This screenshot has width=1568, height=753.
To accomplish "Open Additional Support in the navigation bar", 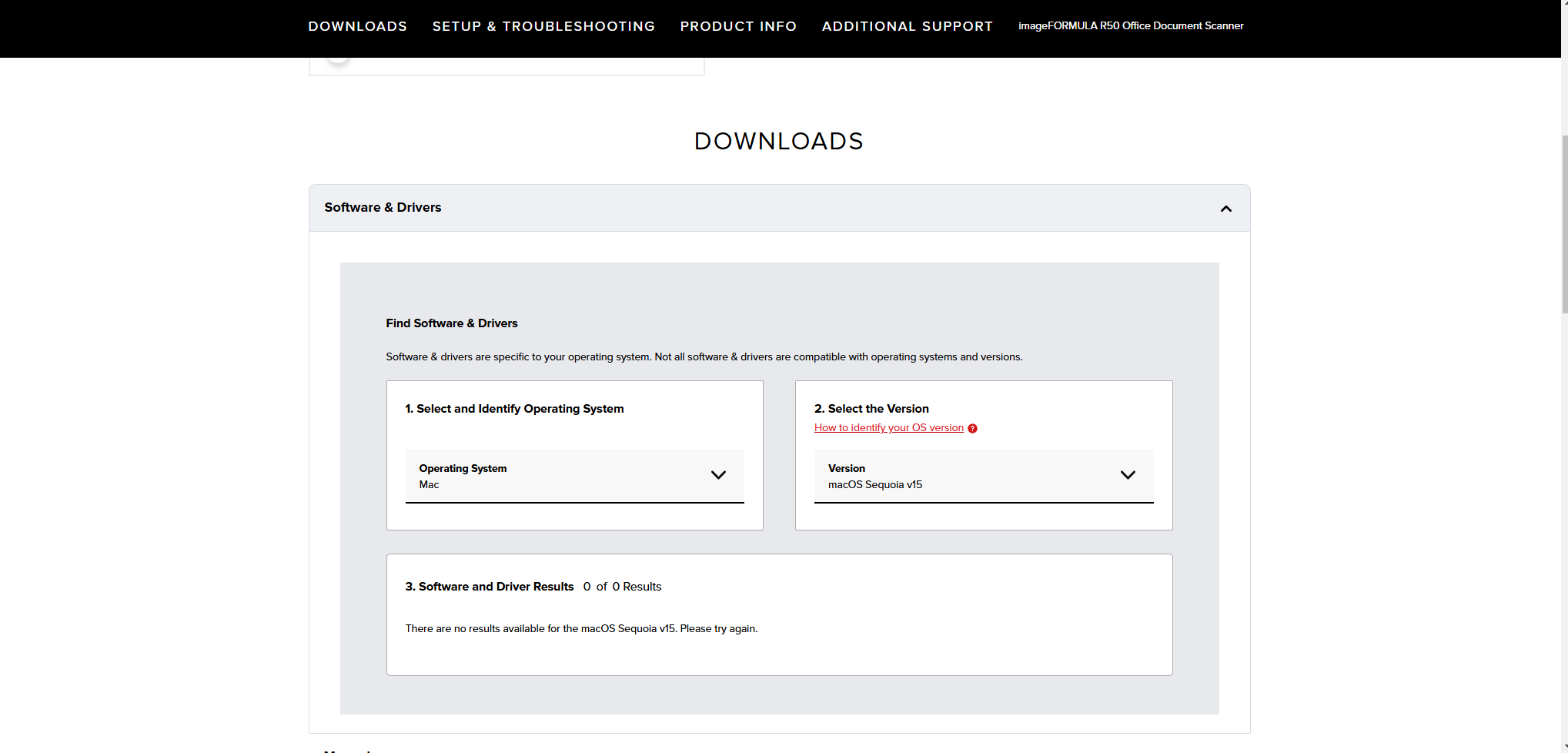I will pos(907,26).
